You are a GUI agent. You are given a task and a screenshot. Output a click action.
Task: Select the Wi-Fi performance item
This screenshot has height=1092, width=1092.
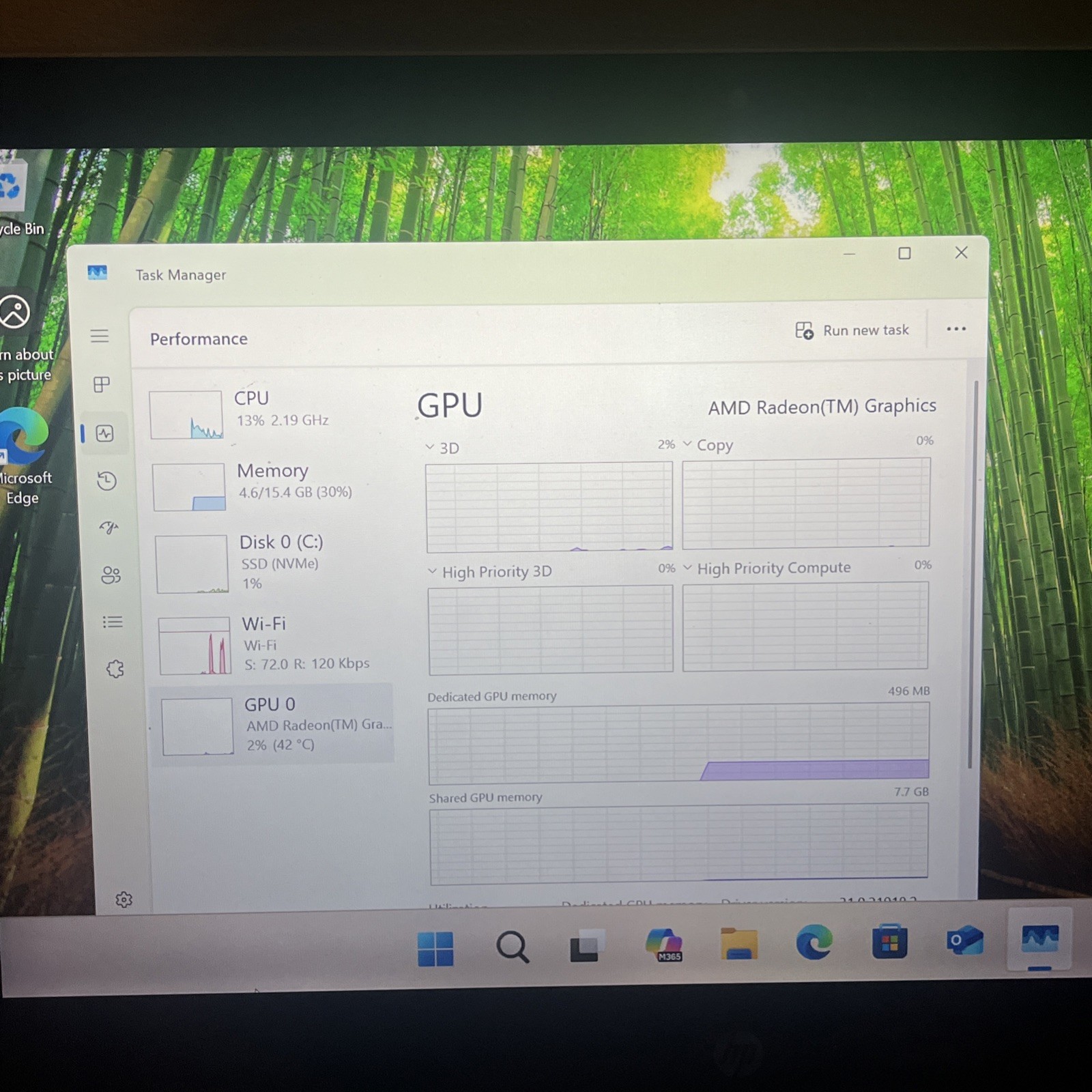click(x=276, y=644)
